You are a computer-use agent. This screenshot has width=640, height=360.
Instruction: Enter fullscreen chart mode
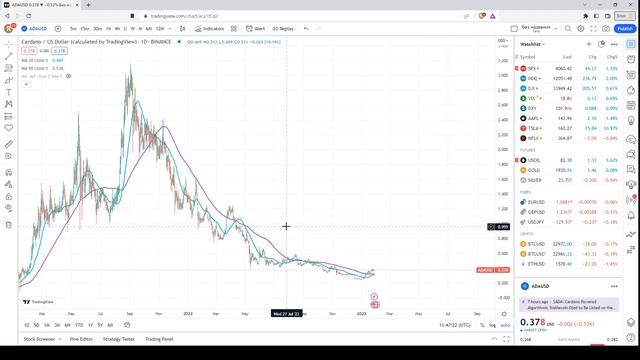(x=593, y=29)
